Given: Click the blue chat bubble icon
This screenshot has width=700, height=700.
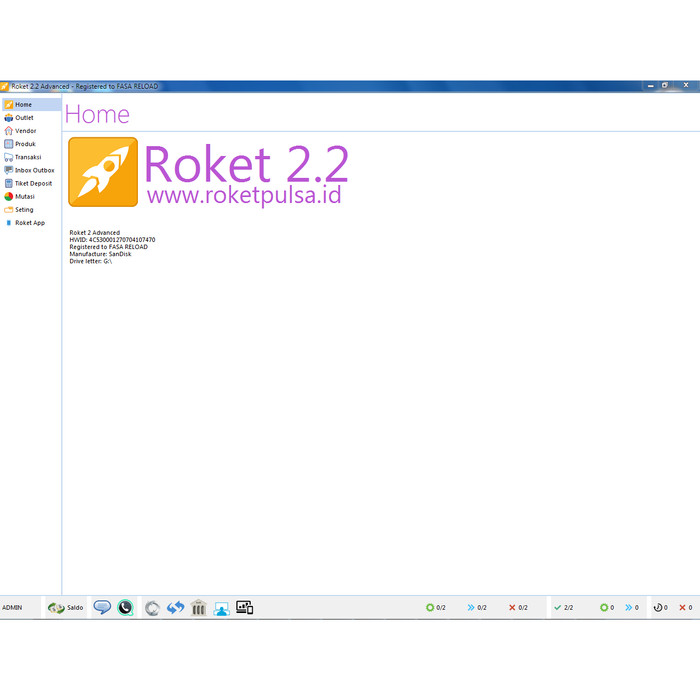Looking at the screenshot, I should click(102, 607).
